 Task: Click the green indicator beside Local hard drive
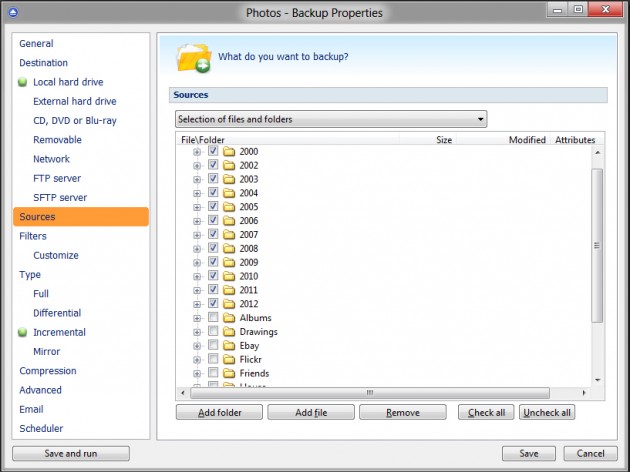(23, 83)
